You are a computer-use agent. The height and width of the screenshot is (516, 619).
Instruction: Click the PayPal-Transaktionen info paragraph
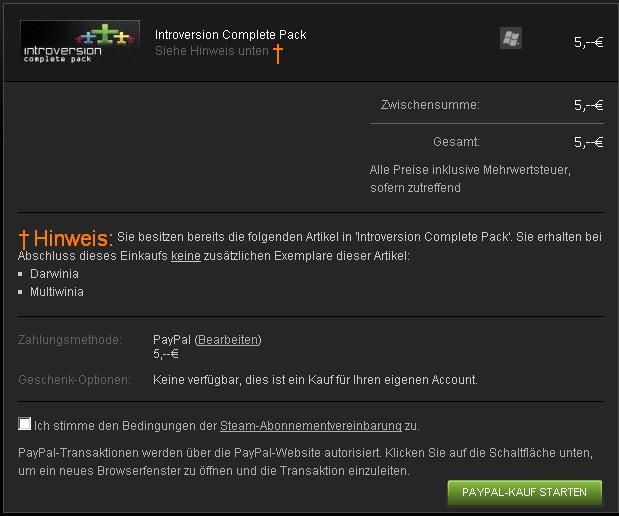(x=306, y=462)
